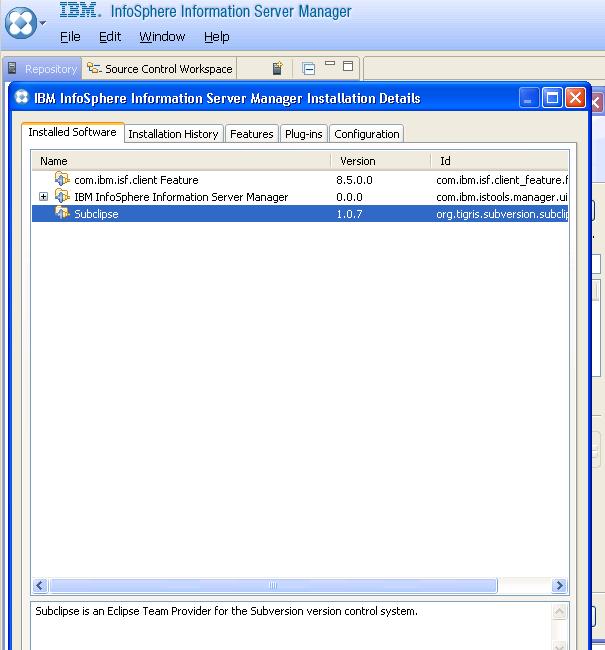605x650 pixels.
Task: Click the InfoSphere application logo button
Action: click(x=20, y=23)
